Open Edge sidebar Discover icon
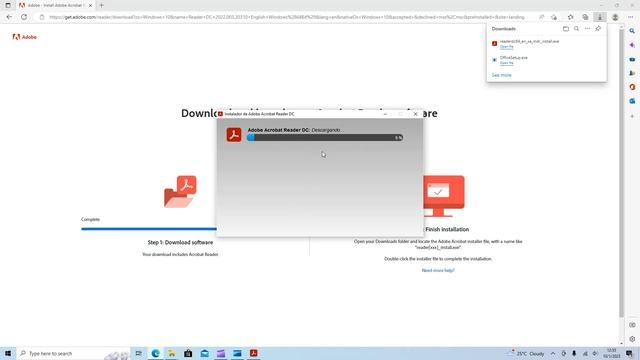Viewport: 640px width, 360px height. (632, 45)
